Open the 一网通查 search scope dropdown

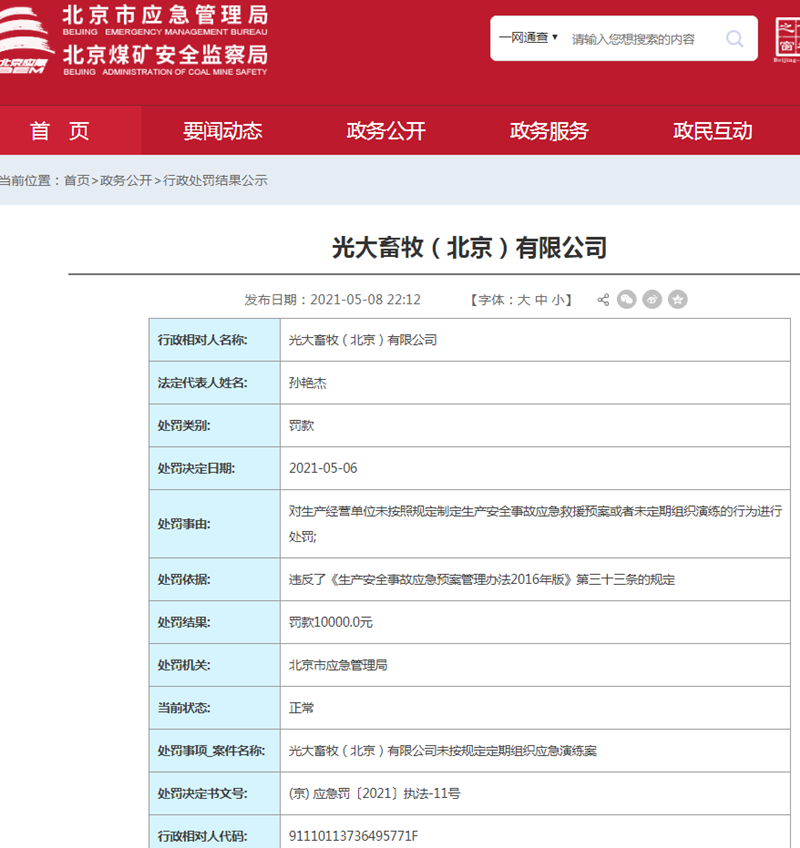coord(528,38)
